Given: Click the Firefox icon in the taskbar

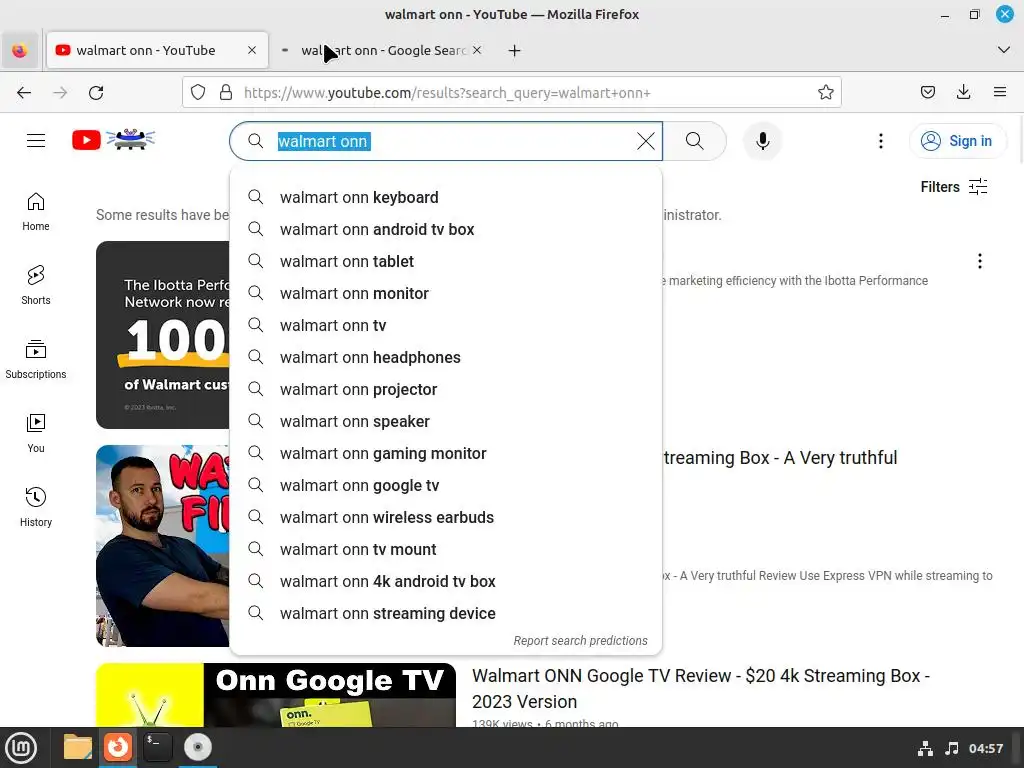Looking at the screenshot, I should [x=118, y=747].
